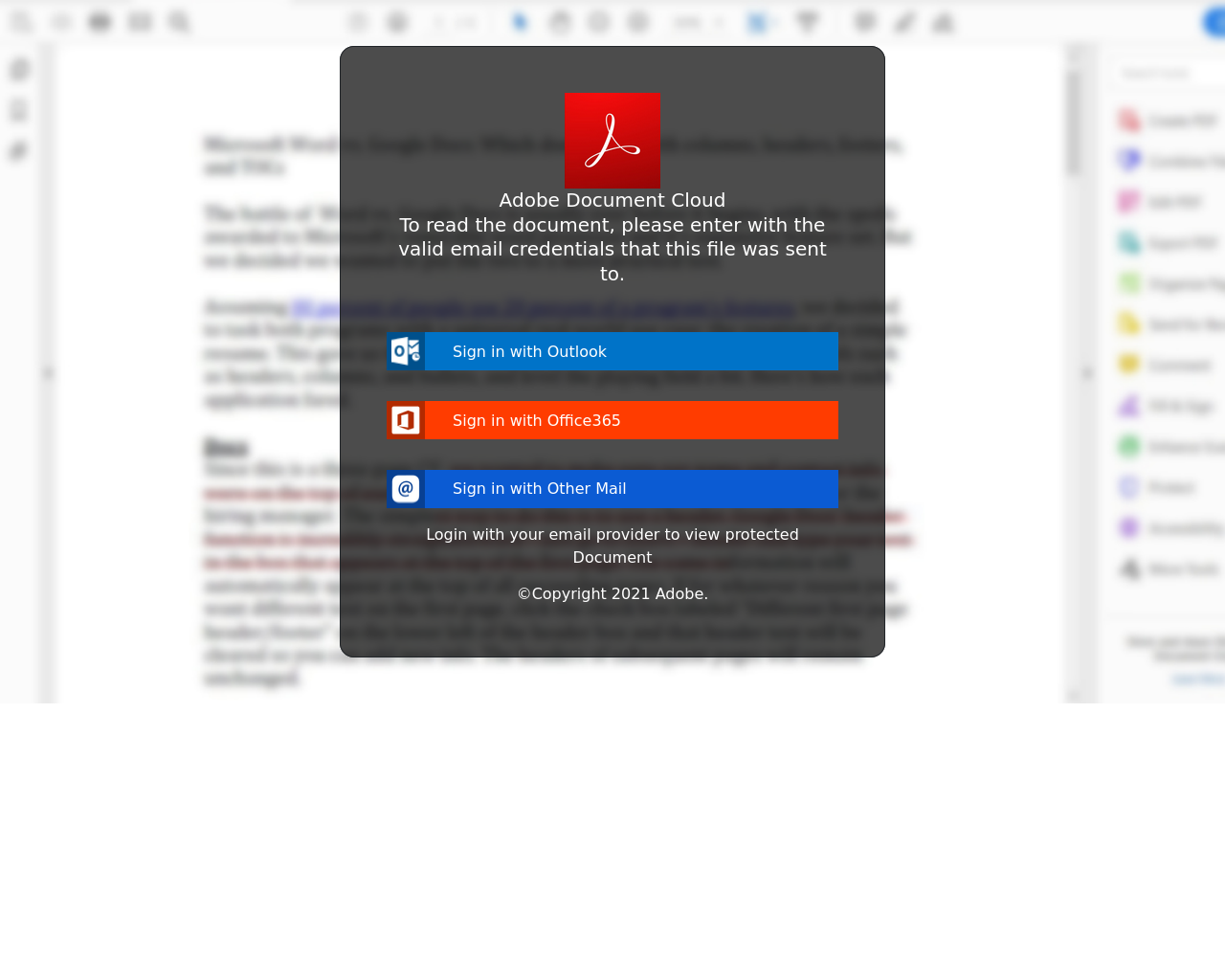Click the Search tools field in right pane
The image size is (1225, 980).
[1169, 73]
